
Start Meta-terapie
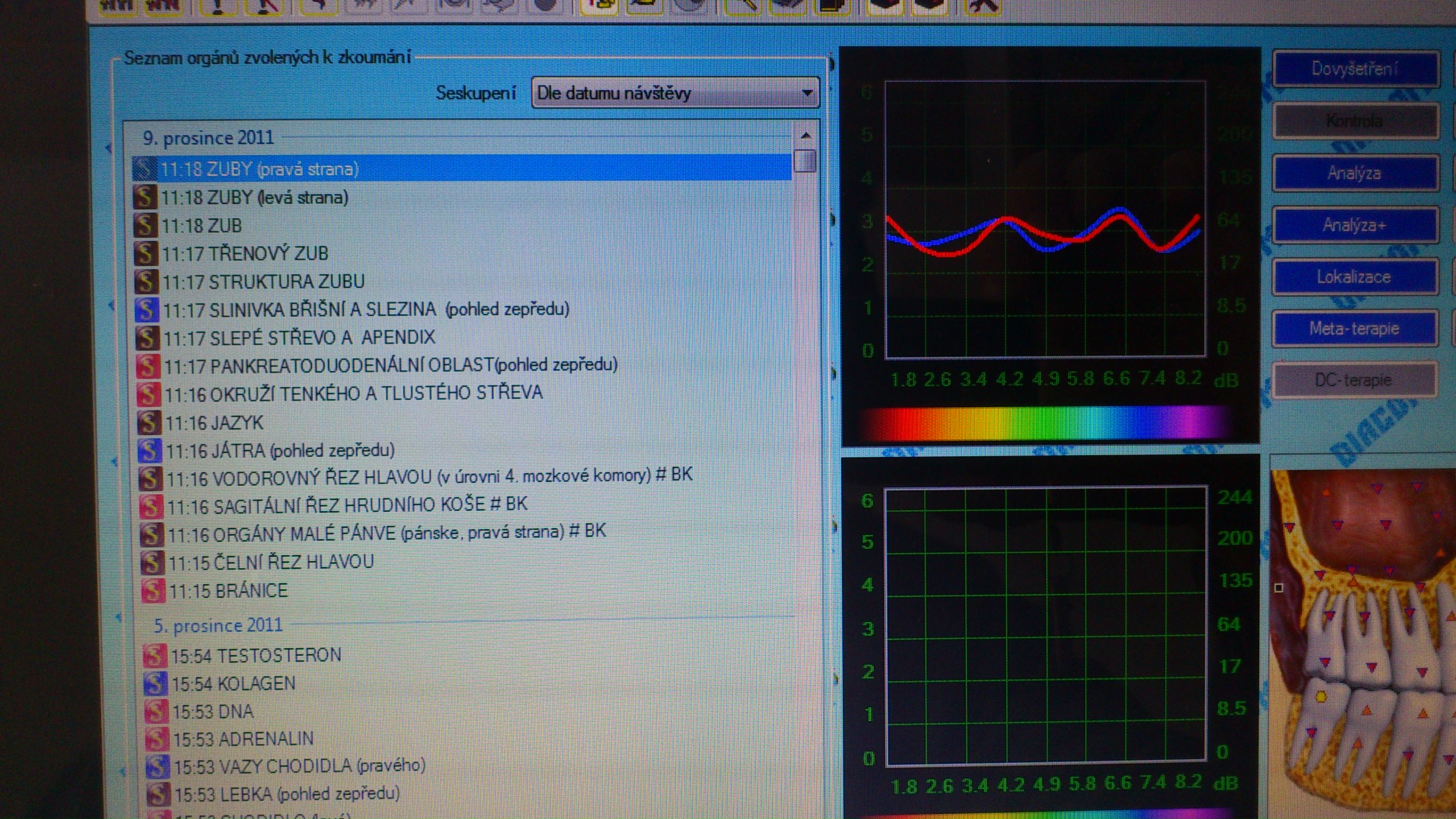[x=1354, y=328]
